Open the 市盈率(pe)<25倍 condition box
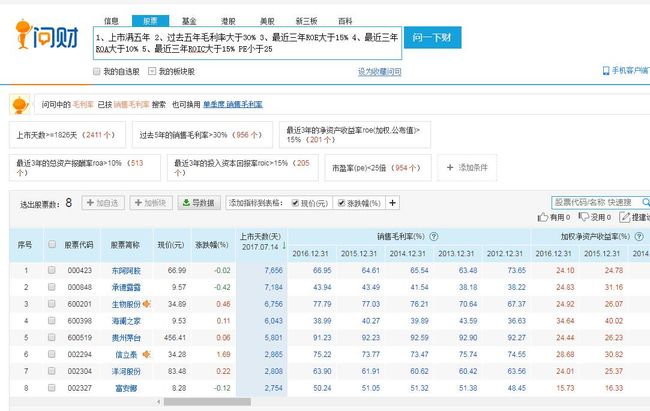The height and width of the screenshot is (411, 650). [x=378, y=168]
